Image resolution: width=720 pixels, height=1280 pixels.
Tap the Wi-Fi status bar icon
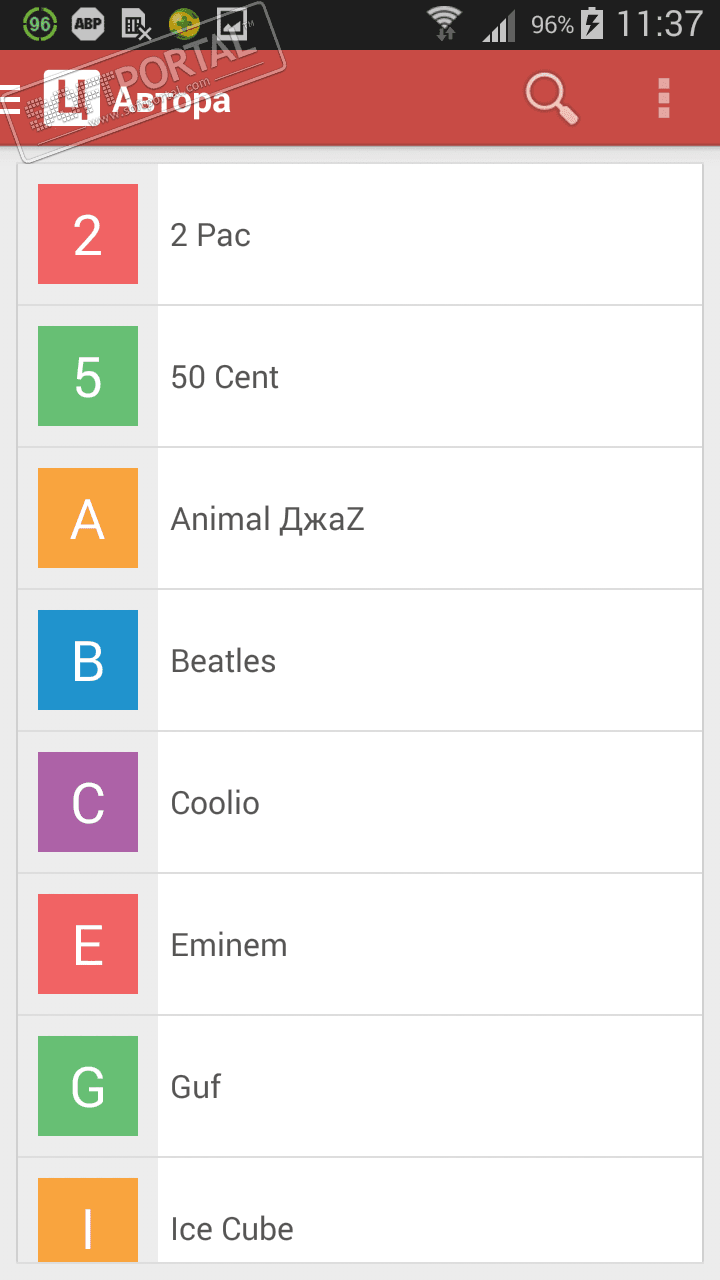[443, 23]
